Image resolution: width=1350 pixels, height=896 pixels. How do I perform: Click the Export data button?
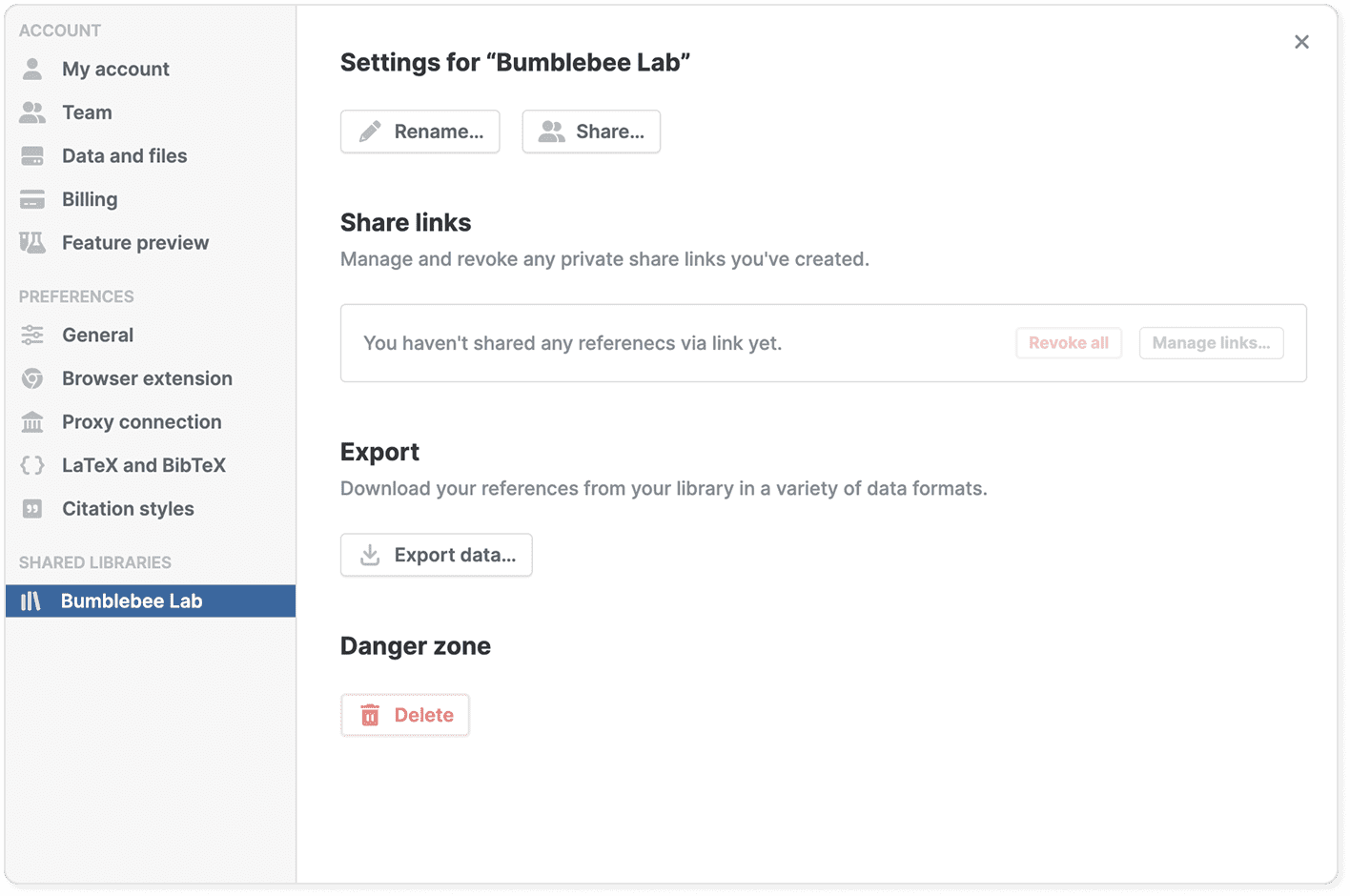(437, 555)
